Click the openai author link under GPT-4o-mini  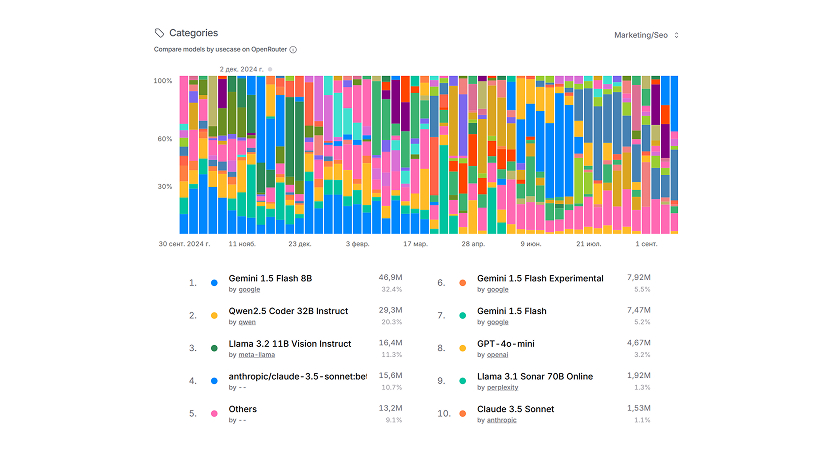point(498,356)
